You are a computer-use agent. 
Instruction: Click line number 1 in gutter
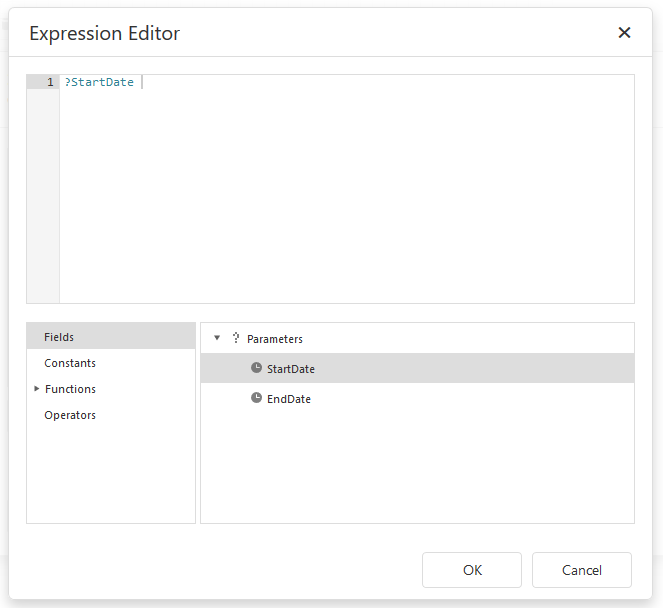coord(50,82)
